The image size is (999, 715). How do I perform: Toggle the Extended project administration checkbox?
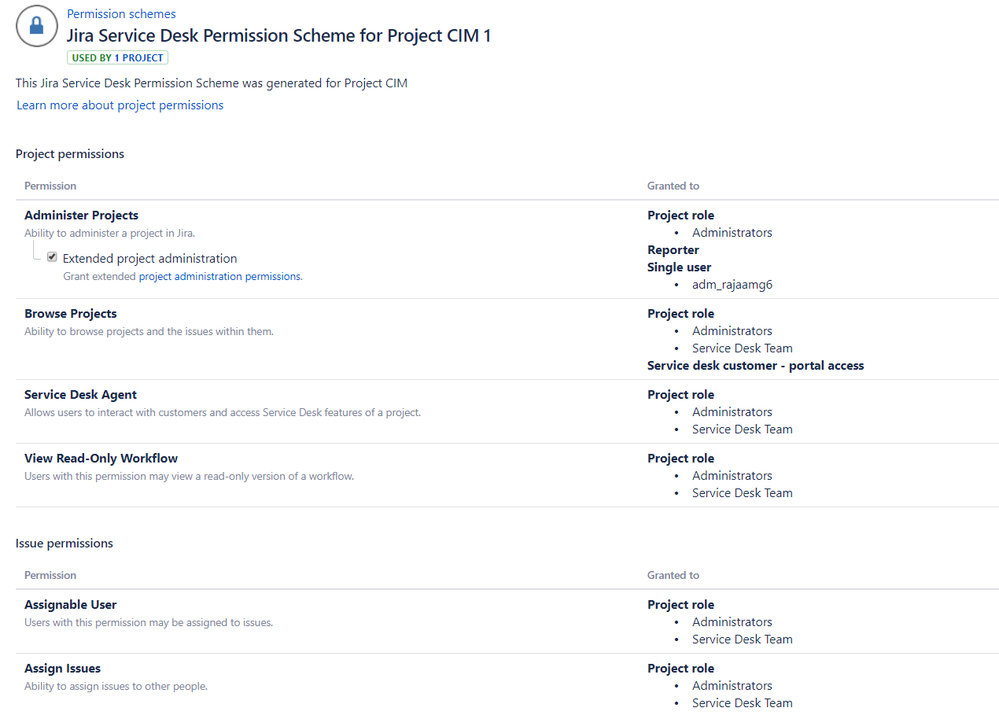pyautogui.click(x=52, y=257)
